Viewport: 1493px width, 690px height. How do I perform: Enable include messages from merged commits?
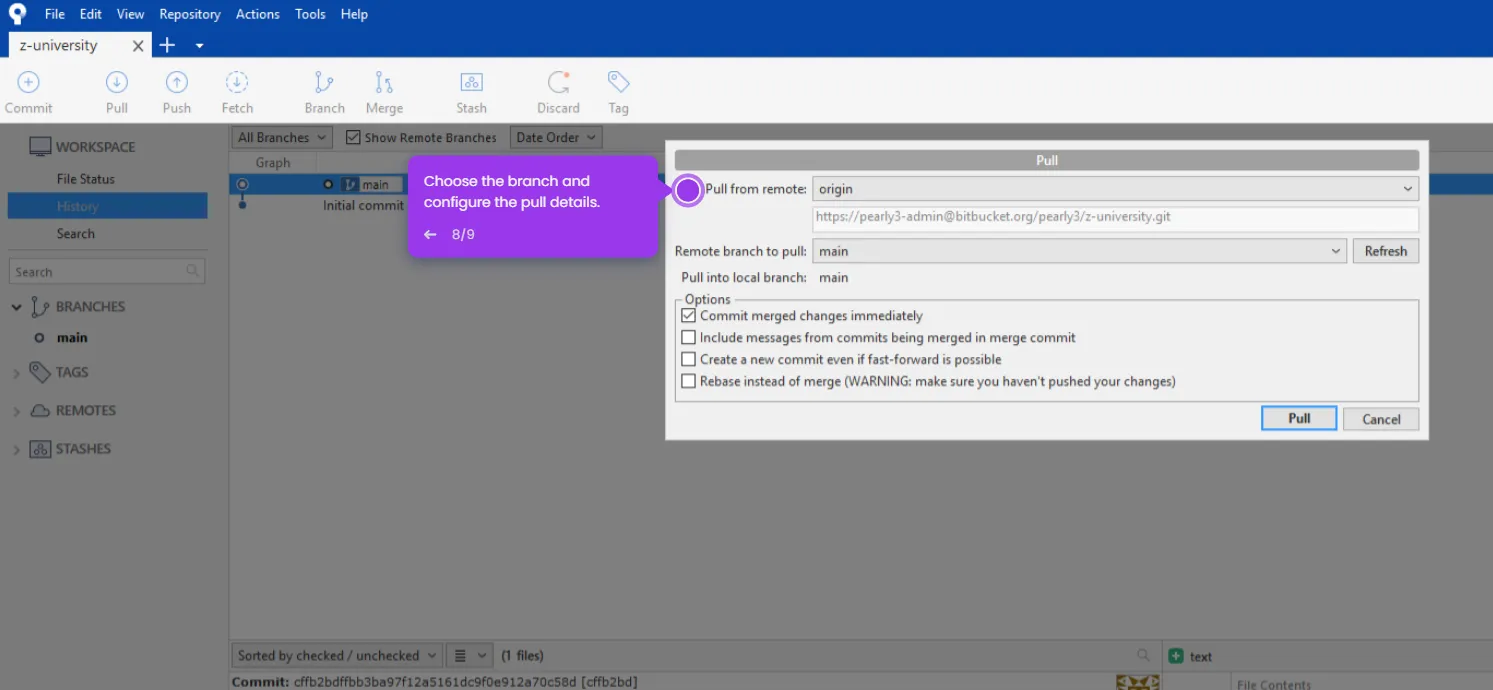click(688, 337)
